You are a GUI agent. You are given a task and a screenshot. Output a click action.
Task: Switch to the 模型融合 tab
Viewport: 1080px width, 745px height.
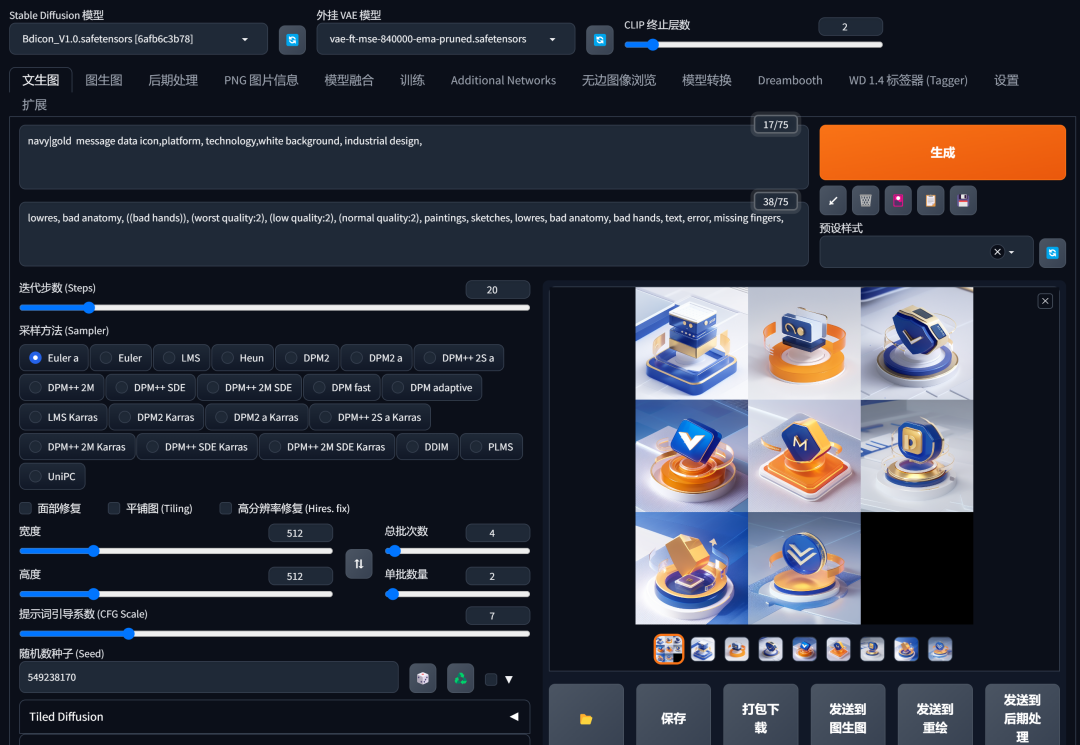pos(349,80)
